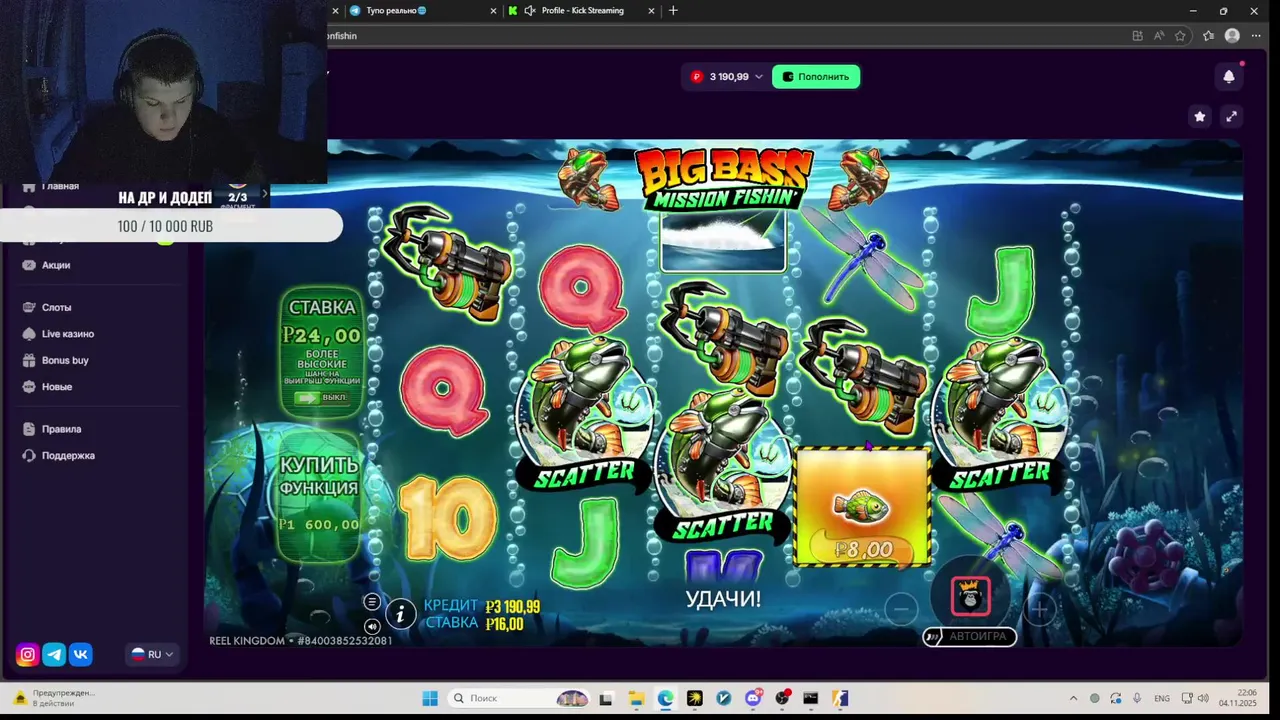Spin the reels with the gorilla button

point(970,596)
